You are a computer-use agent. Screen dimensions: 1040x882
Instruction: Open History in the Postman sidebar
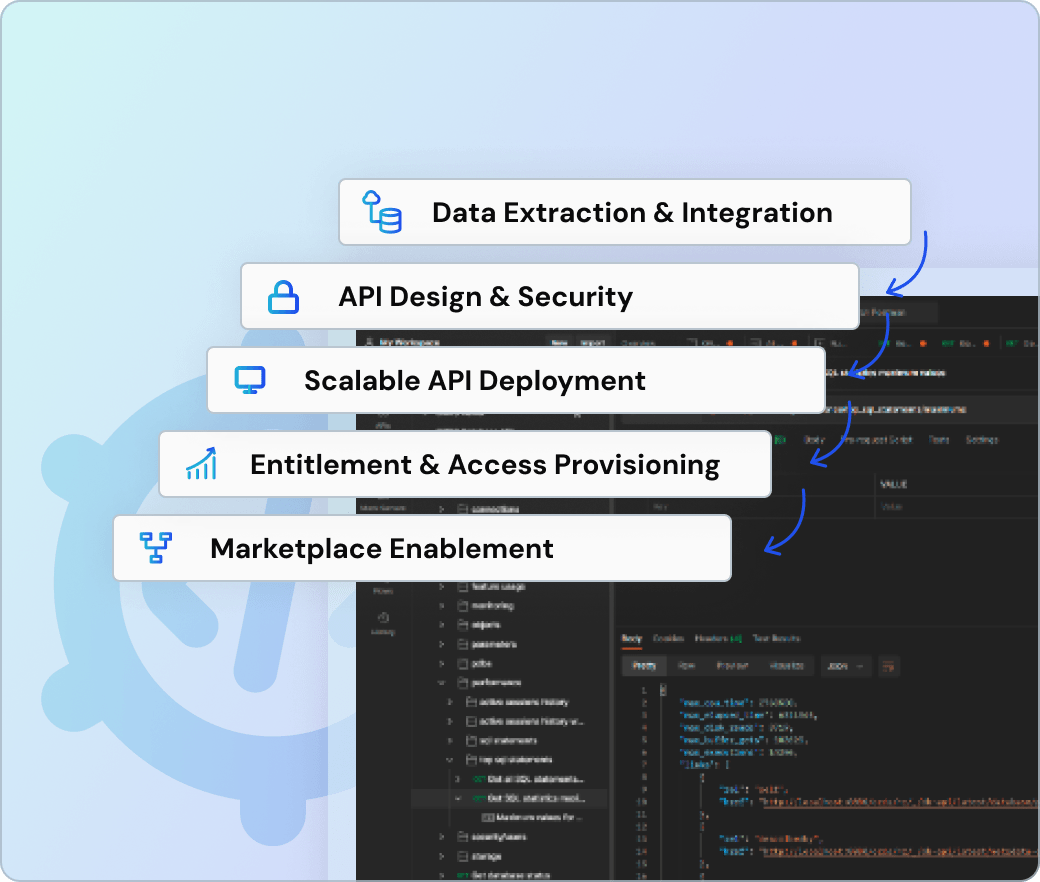click(x=383, y=624)
